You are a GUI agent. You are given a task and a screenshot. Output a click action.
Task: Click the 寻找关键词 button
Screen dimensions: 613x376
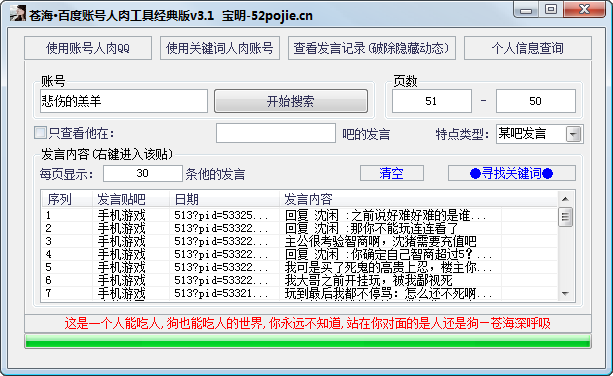point(512,173)
